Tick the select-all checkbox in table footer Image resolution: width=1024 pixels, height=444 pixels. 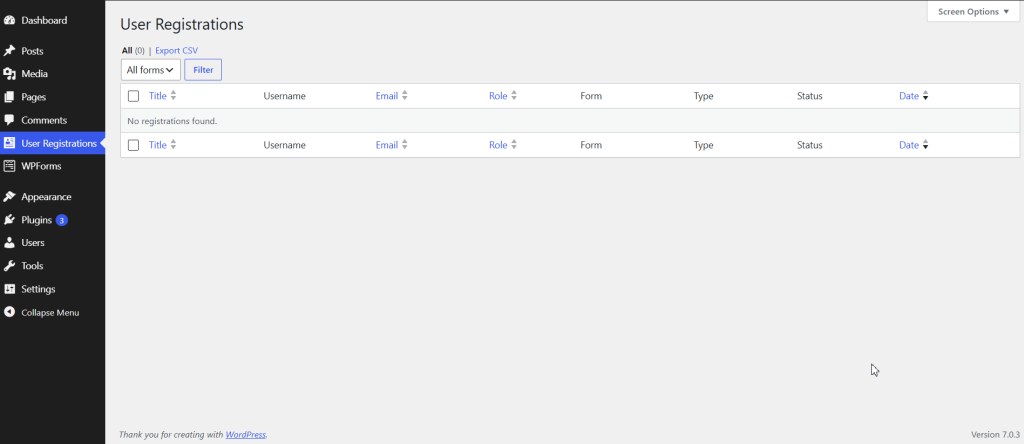click(134, 145)
